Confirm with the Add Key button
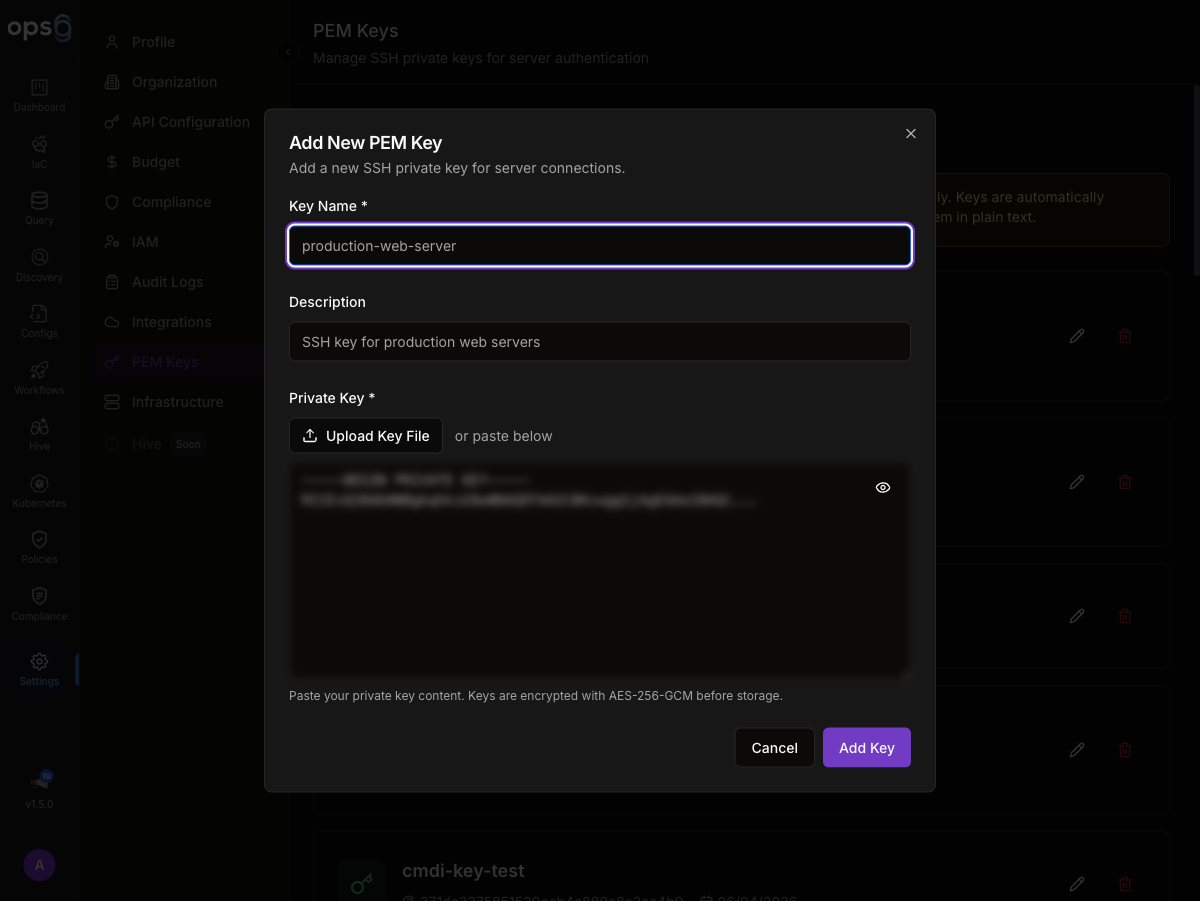1200x901 pixels. click(x=866, y=747)
